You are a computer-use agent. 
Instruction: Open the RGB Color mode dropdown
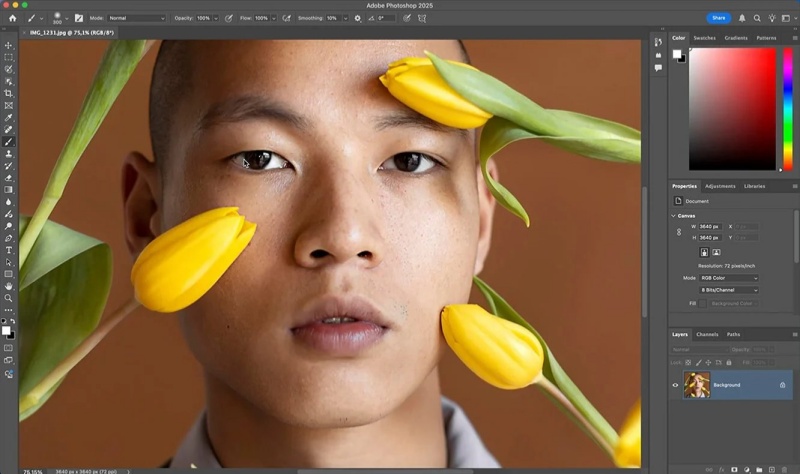728,278
